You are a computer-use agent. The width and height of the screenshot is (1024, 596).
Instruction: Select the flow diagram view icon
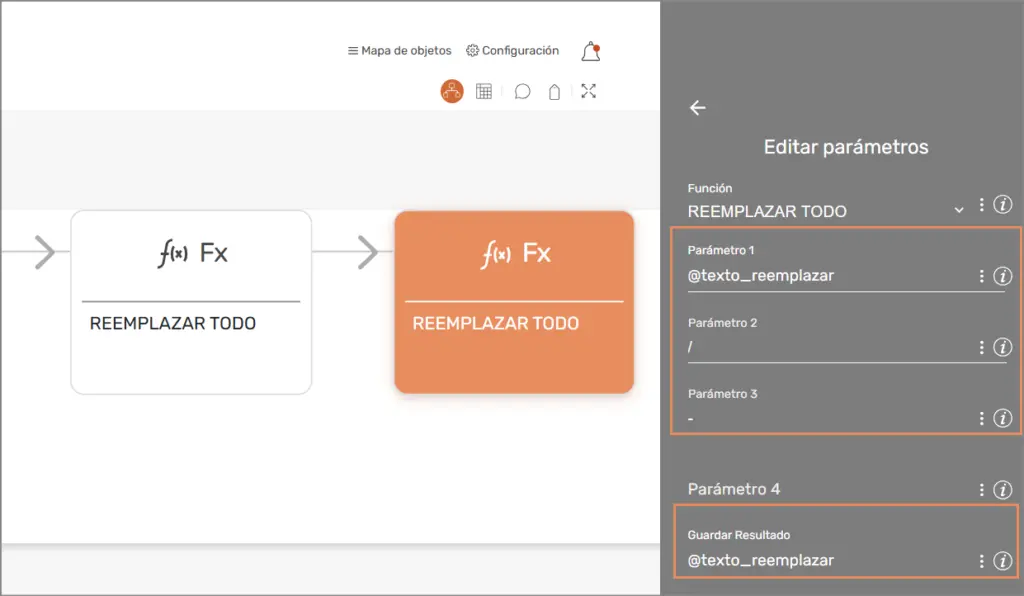tap(452, 92)
